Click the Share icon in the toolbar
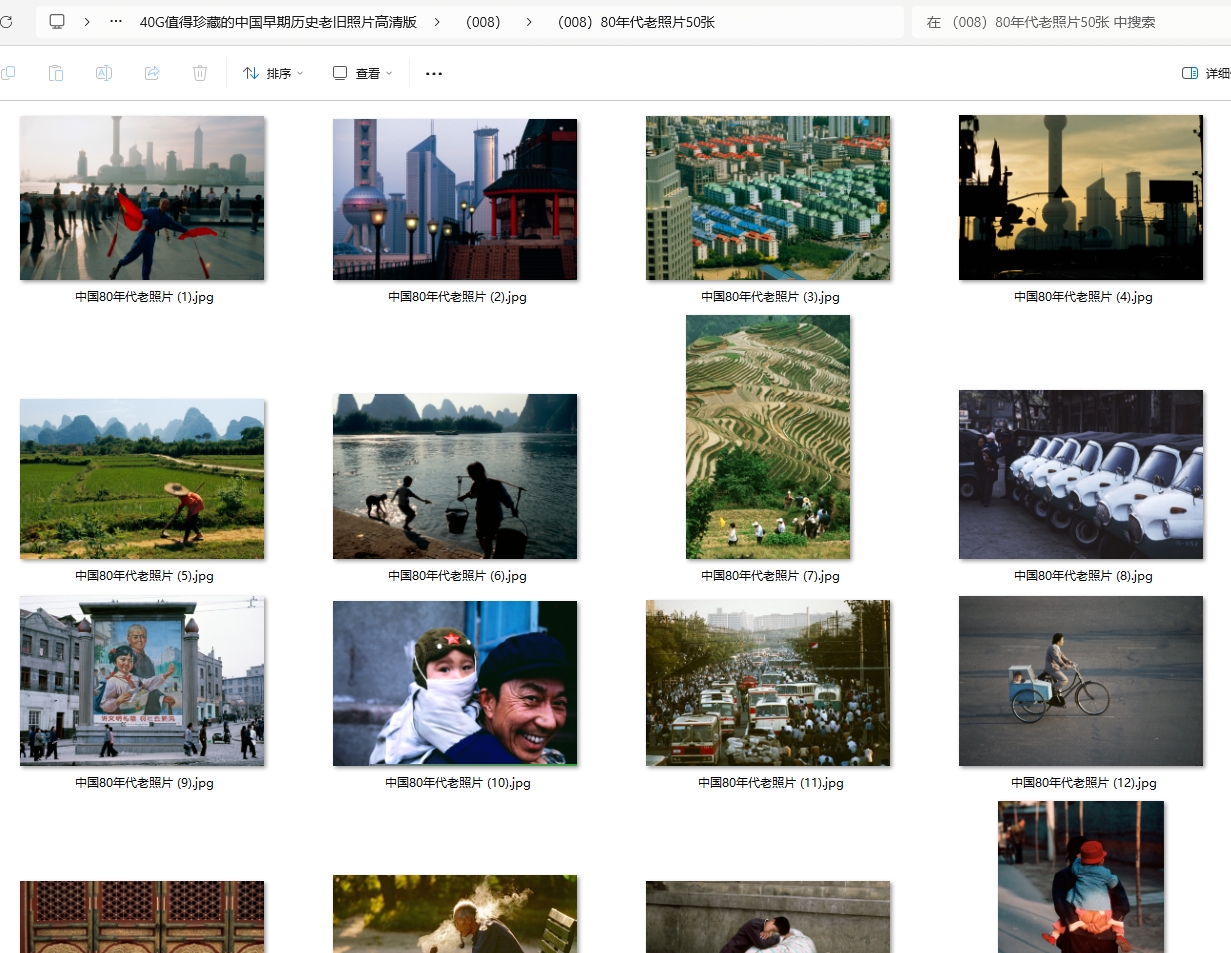This screenshot has width=1231, height=953. coord(152,73)
